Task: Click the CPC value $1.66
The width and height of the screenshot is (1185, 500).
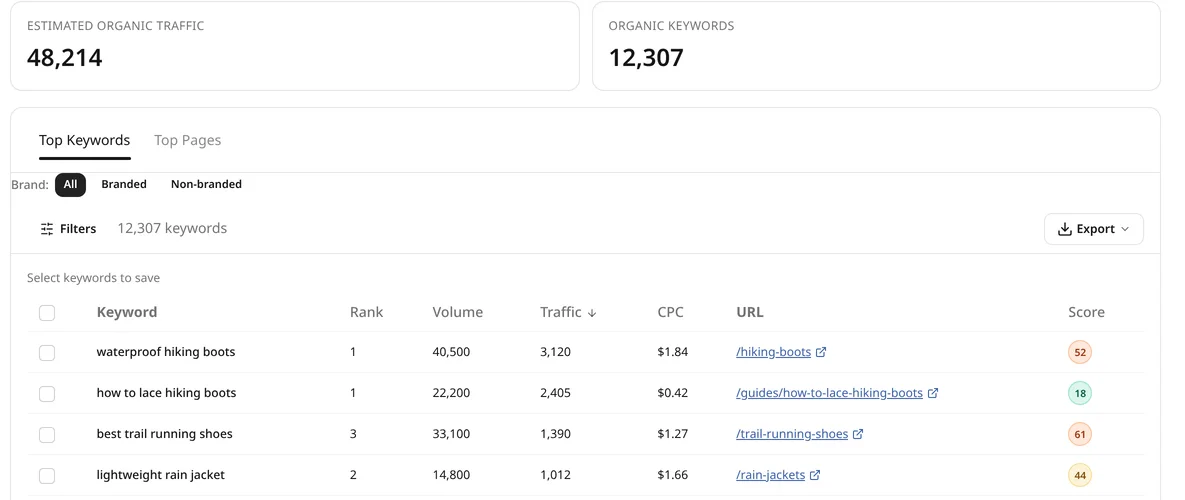Action: pos(673,475)
